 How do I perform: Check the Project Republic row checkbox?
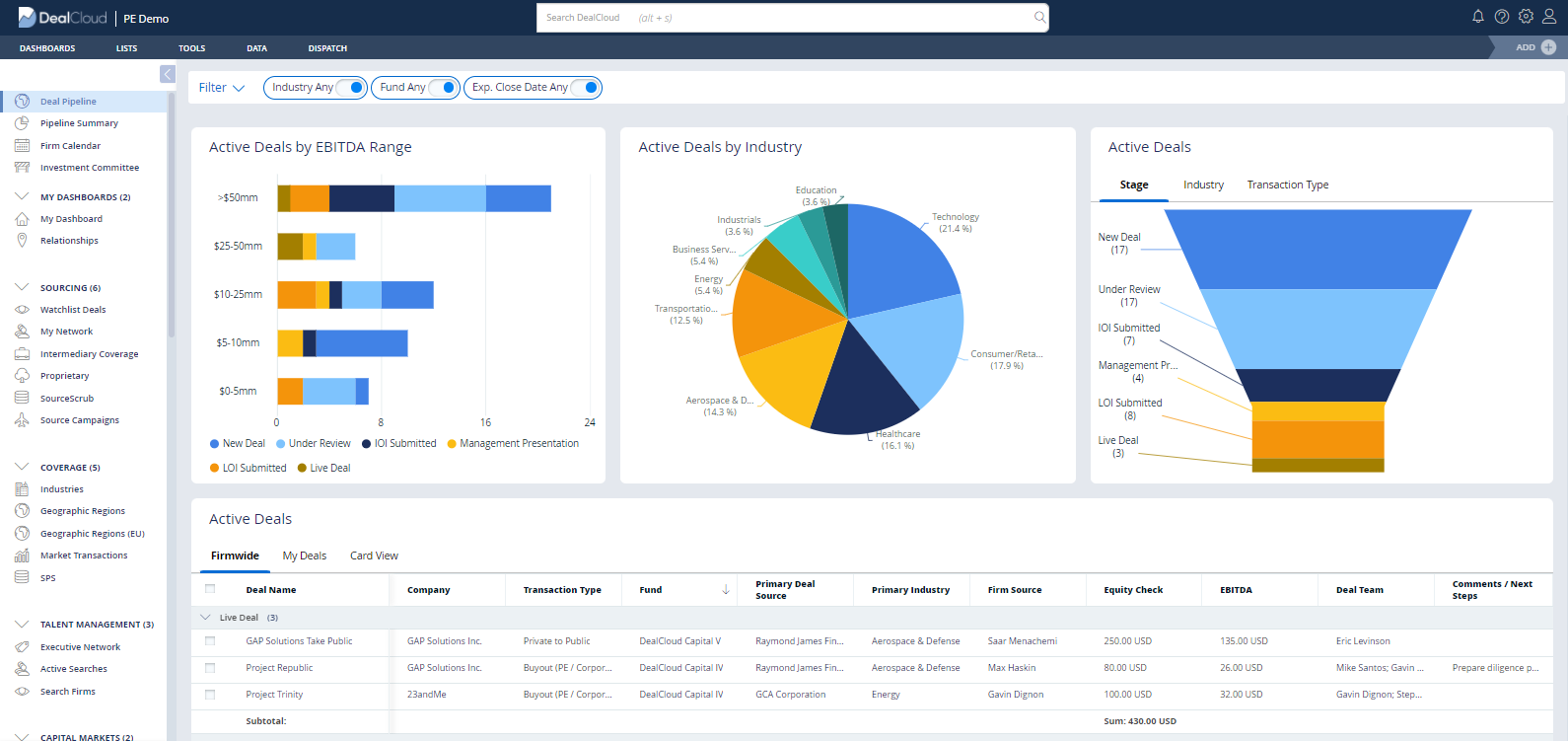[x=210, y=668]
